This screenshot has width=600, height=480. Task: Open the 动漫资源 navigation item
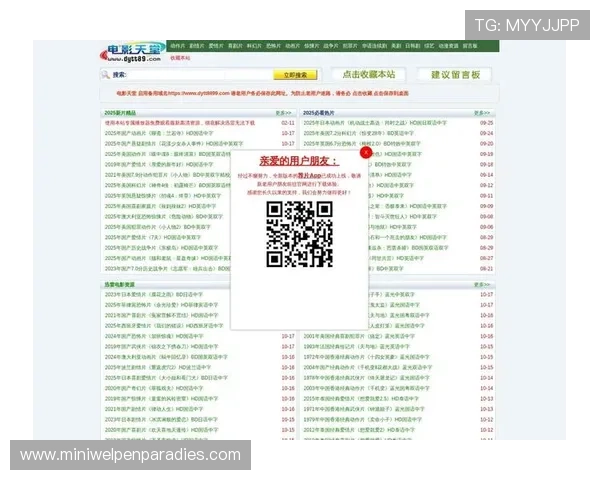click(448, 46)
